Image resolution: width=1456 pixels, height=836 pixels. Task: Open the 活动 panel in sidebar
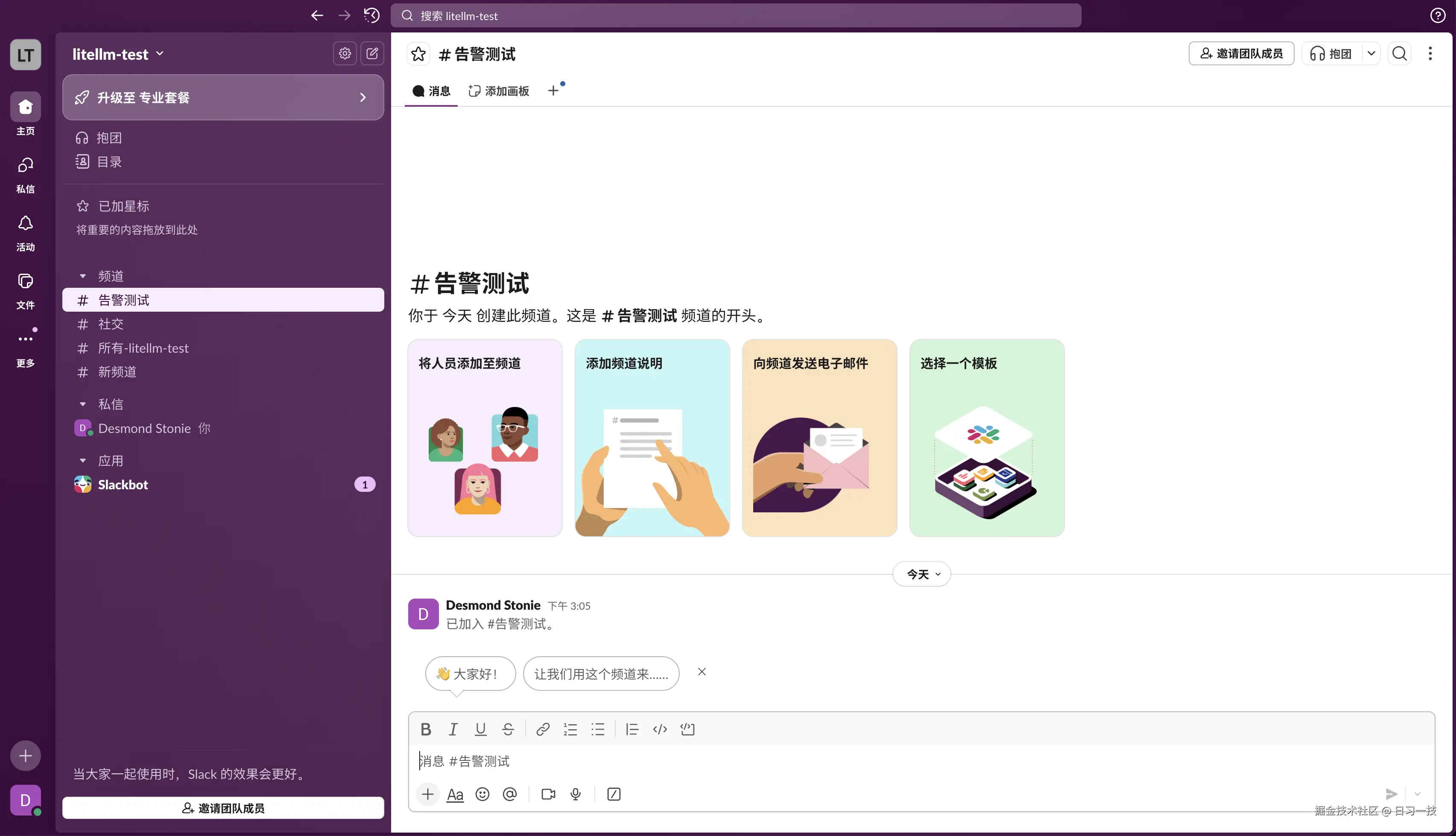(x=25, y=232)
